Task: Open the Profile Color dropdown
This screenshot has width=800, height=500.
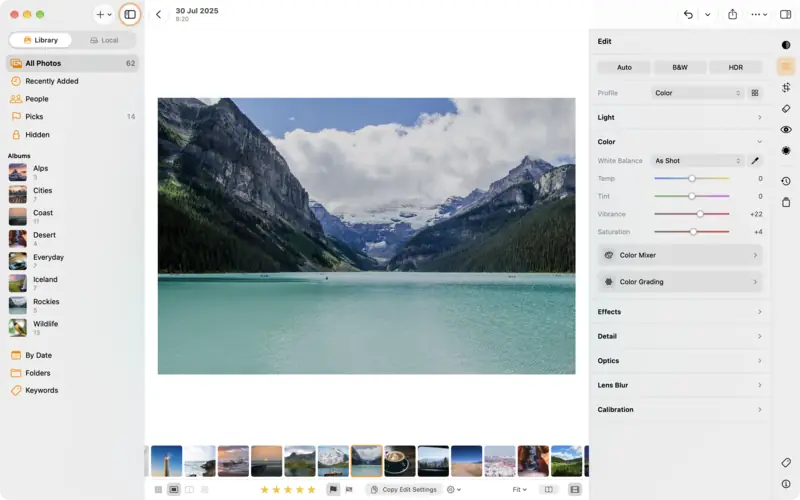Action: (697, 93)
